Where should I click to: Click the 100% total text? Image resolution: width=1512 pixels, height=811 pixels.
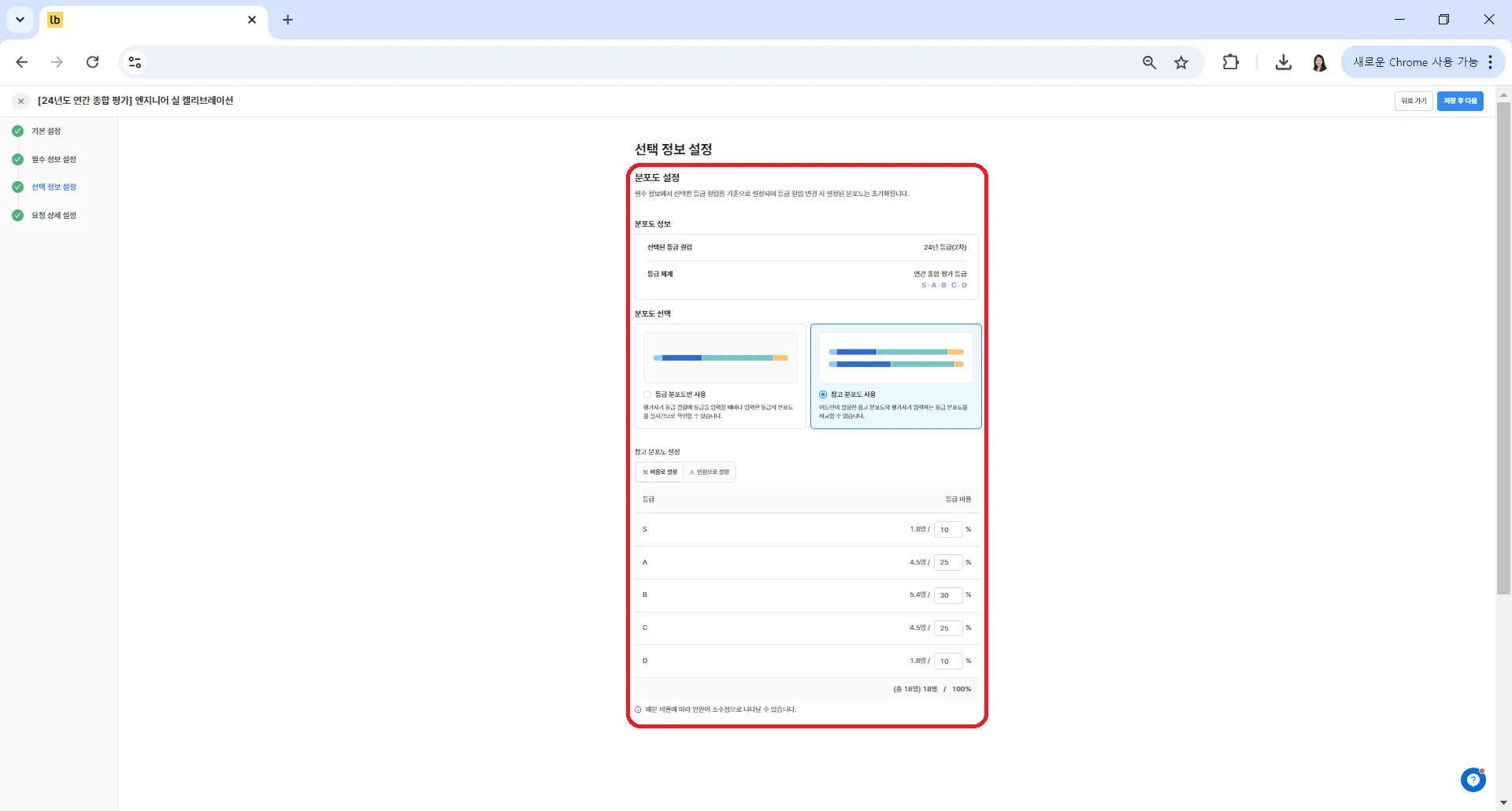962,689
